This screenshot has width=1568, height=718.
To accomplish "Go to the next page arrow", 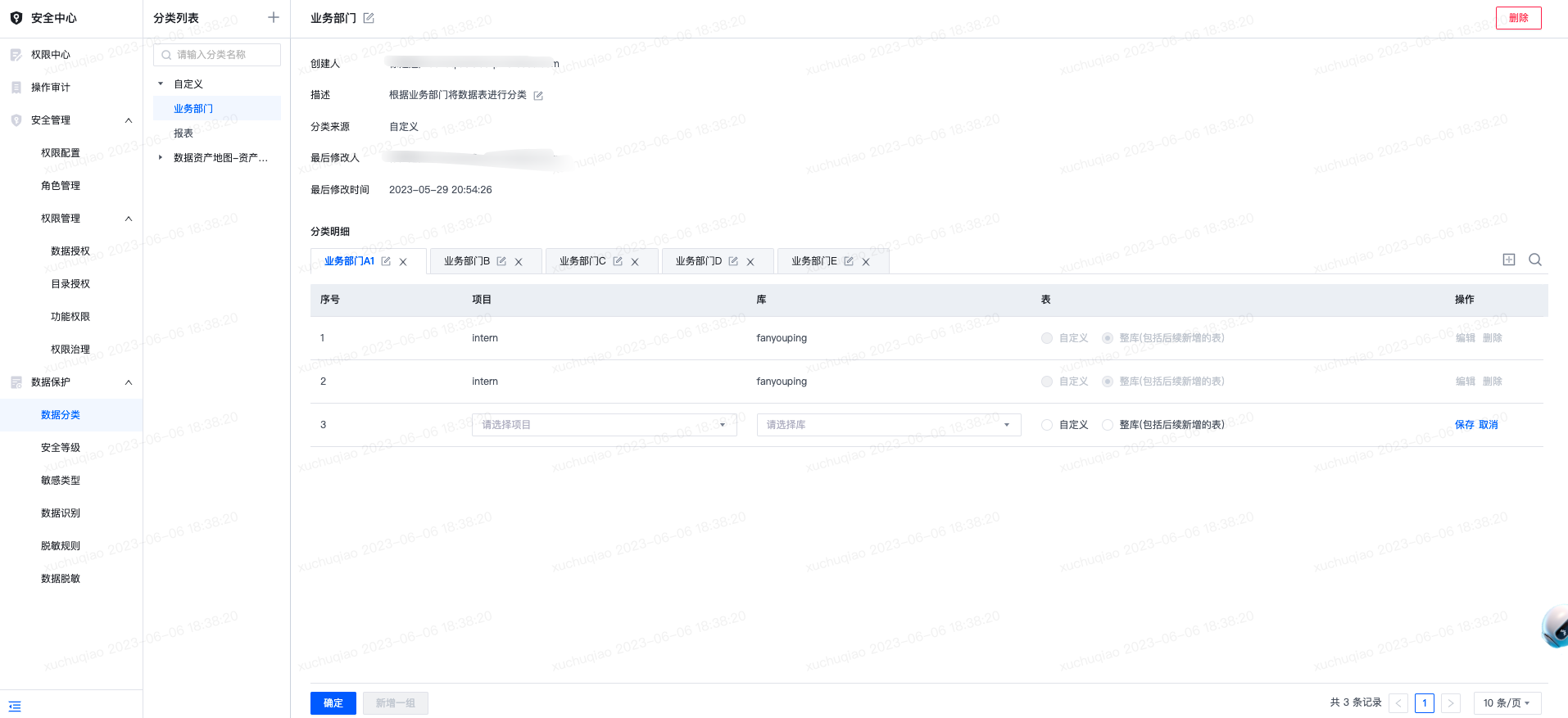I will [x=1451, y=703].
